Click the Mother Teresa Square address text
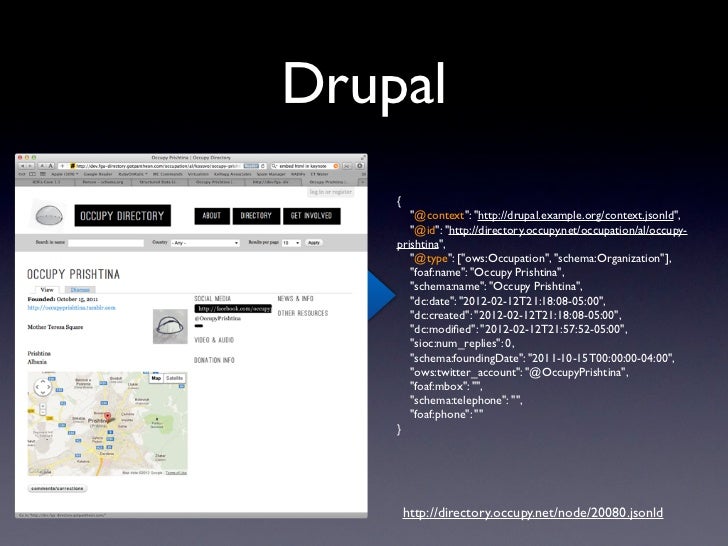Image resolution: width=728 pixels, height=546 pixels. pyautogui.click(x=55, y=327)
